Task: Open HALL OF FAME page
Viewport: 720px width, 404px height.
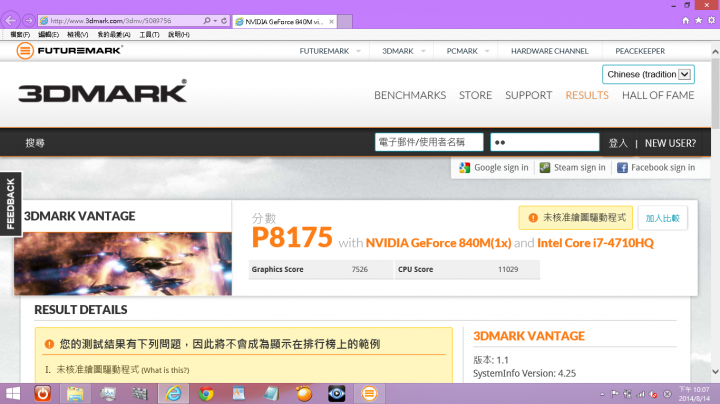Action: click(658, 95)
